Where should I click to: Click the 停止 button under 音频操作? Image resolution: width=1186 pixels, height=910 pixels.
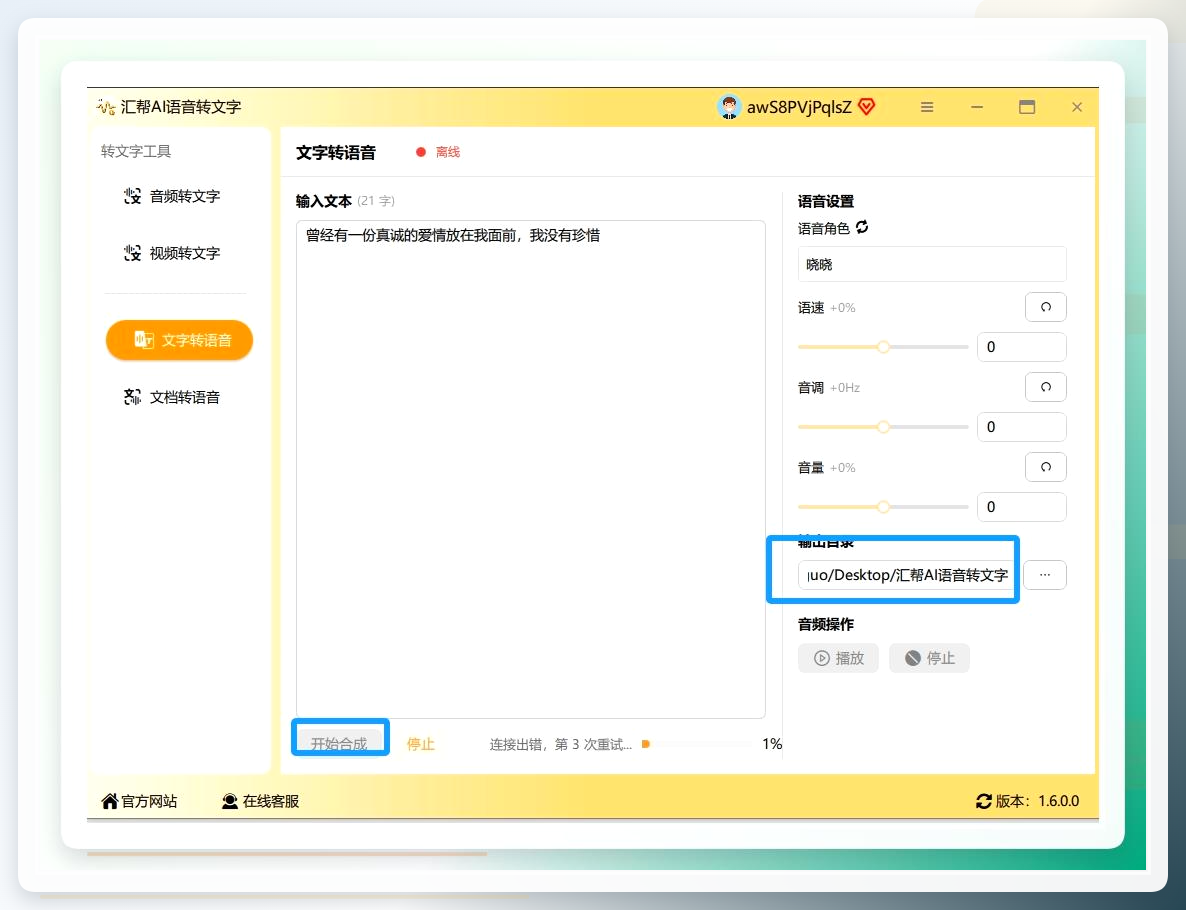pos(929,658)
